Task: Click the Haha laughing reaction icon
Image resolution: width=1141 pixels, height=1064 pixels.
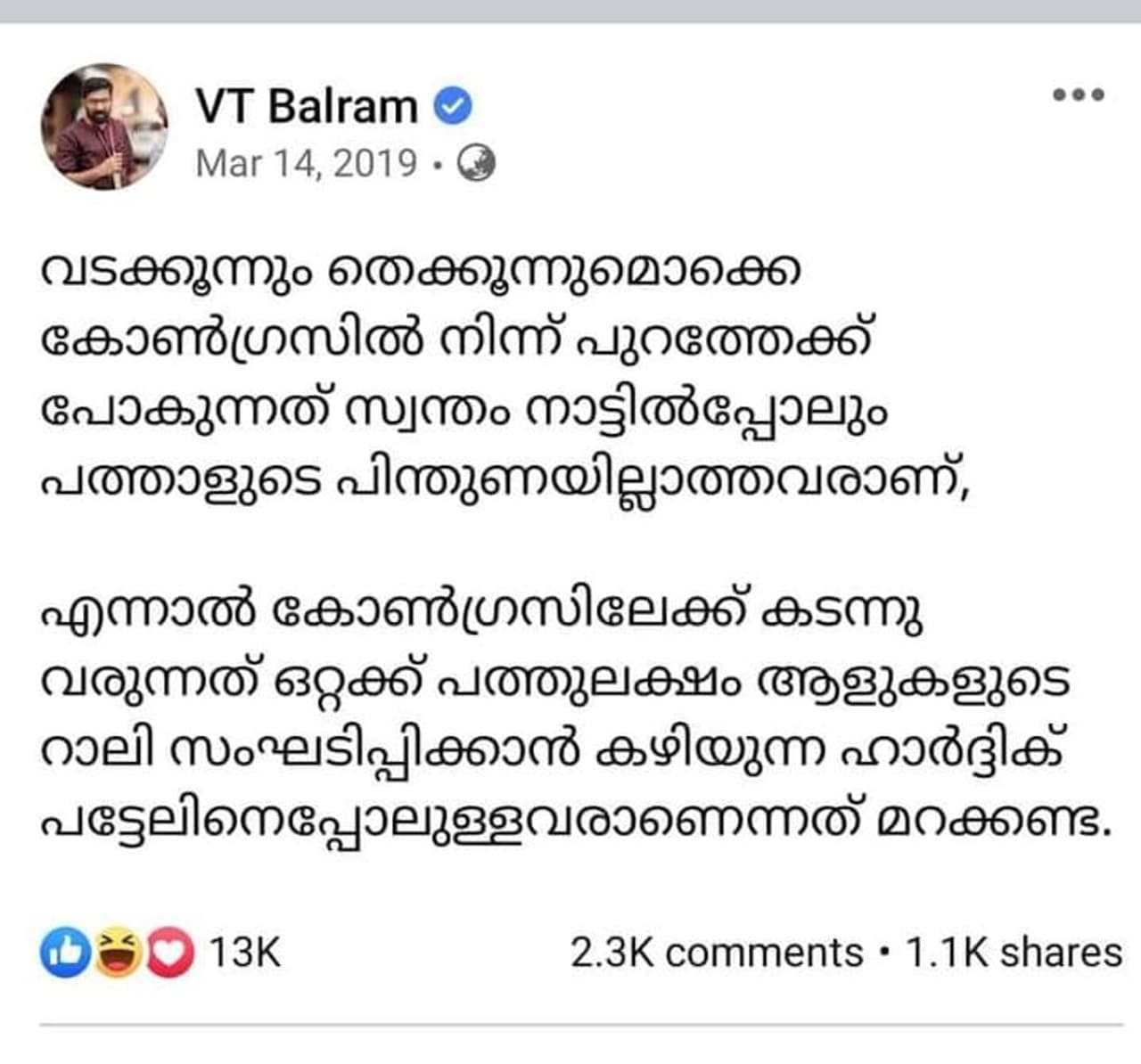Action: pyautogui.click(x=117, y=953)
